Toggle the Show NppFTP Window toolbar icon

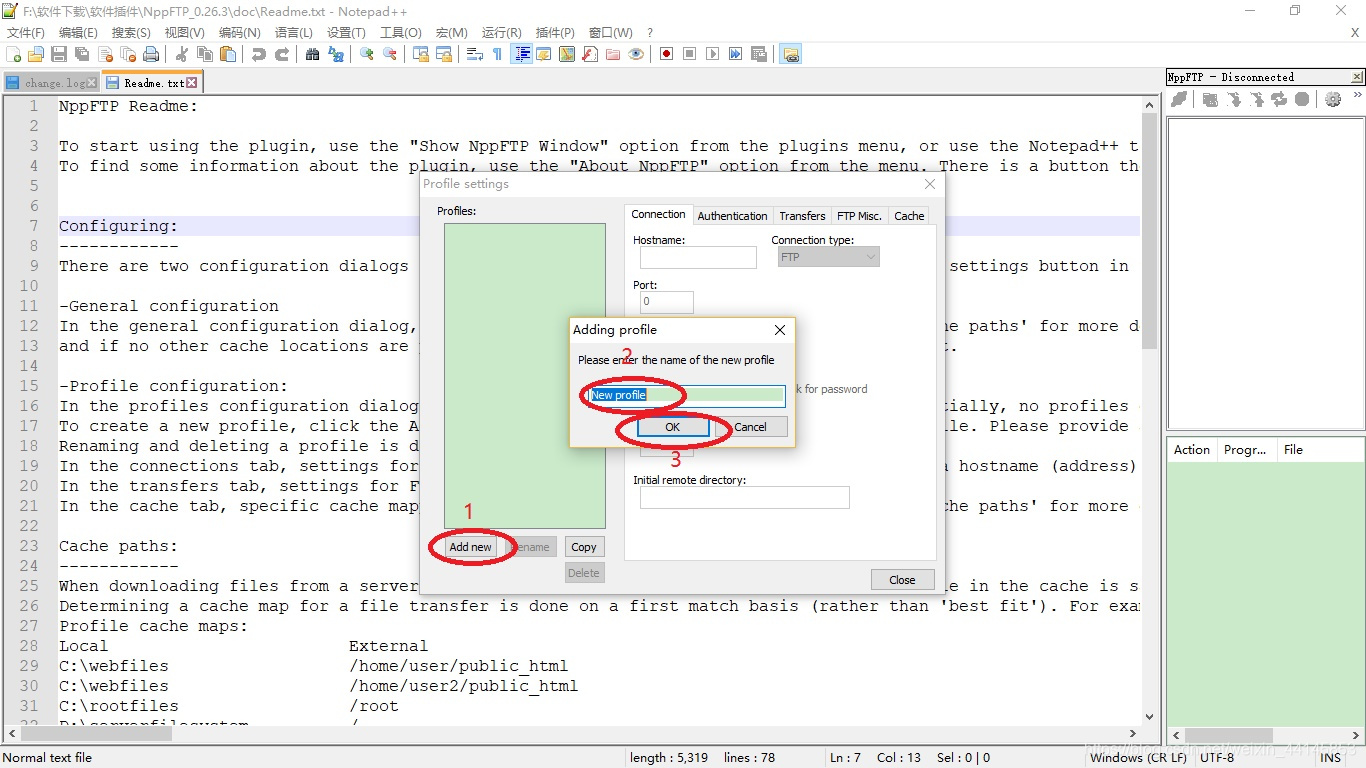pos(791,54)
